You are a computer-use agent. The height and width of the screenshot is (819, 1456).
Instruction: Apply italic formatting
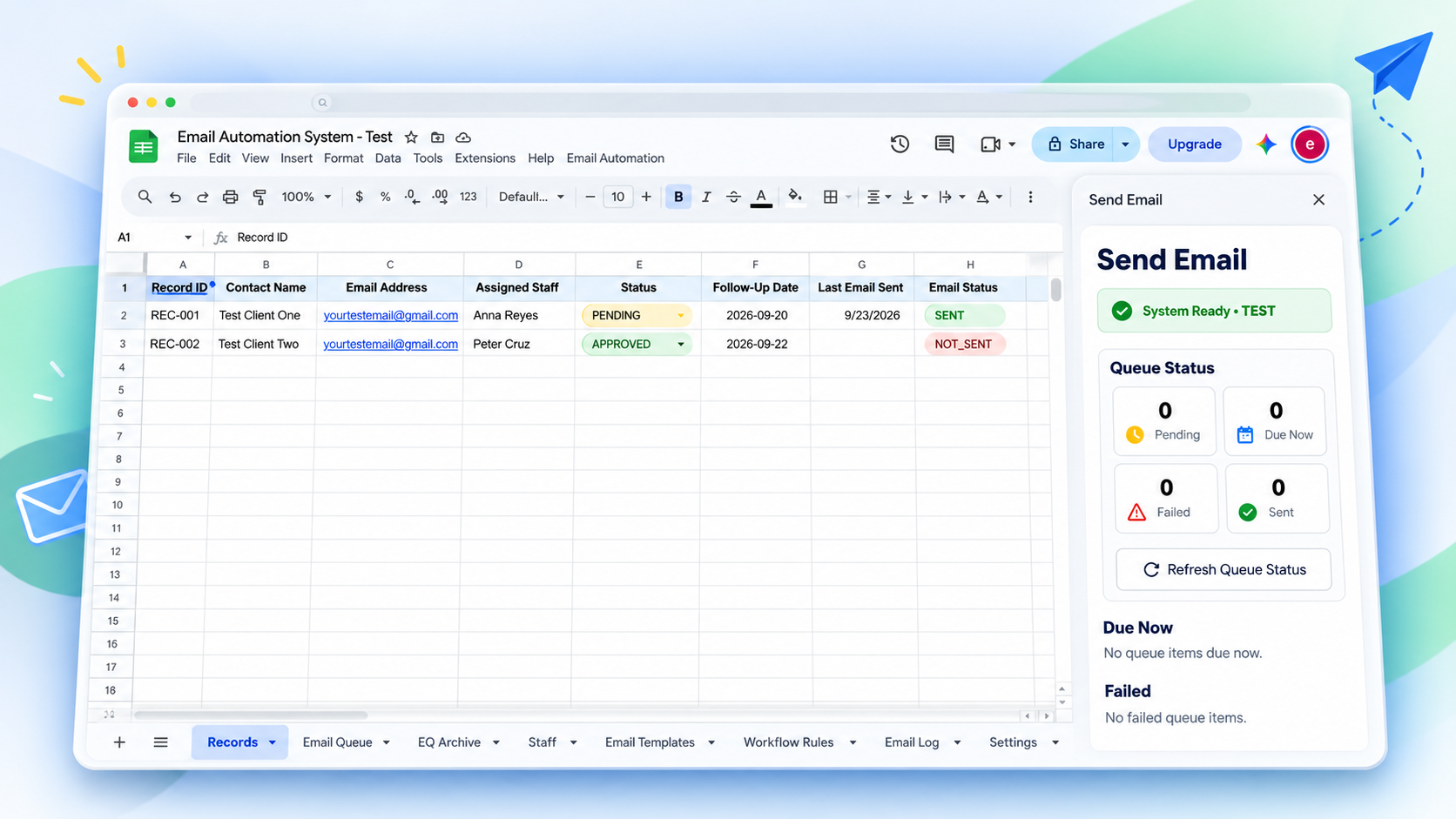pos(706,197)
